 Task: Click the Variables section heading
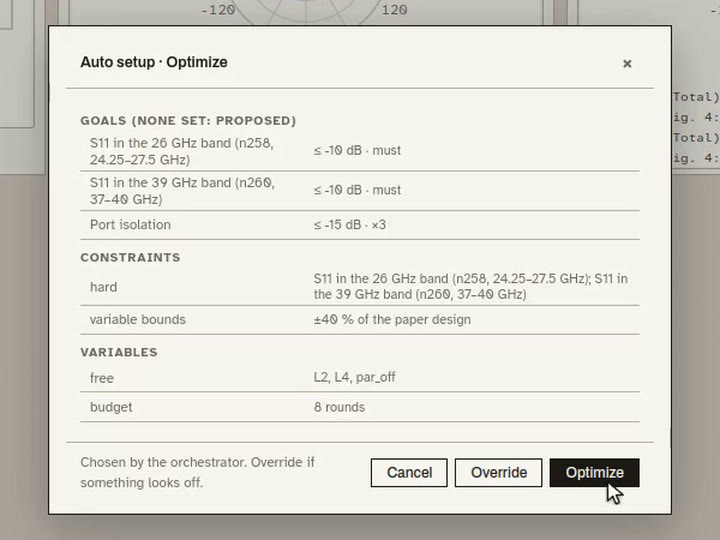[x=119, y=352]
